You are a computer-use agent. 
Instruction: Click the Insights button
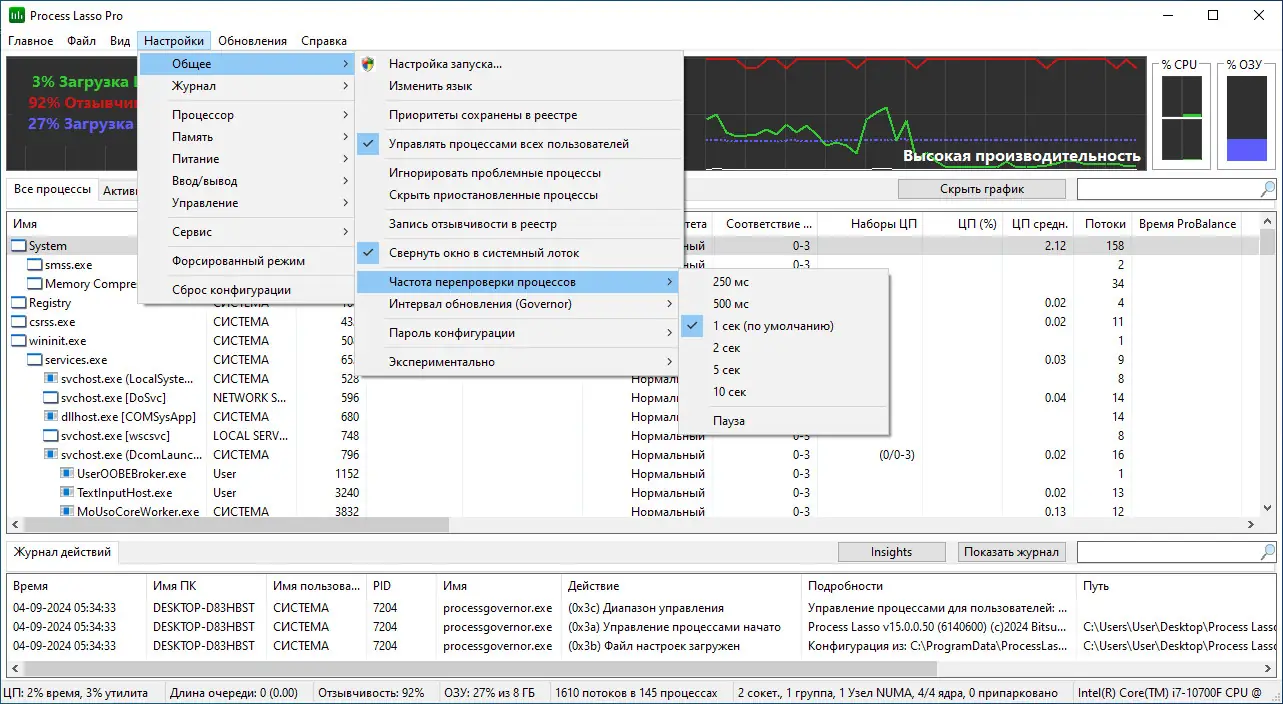tap(891, 552)
